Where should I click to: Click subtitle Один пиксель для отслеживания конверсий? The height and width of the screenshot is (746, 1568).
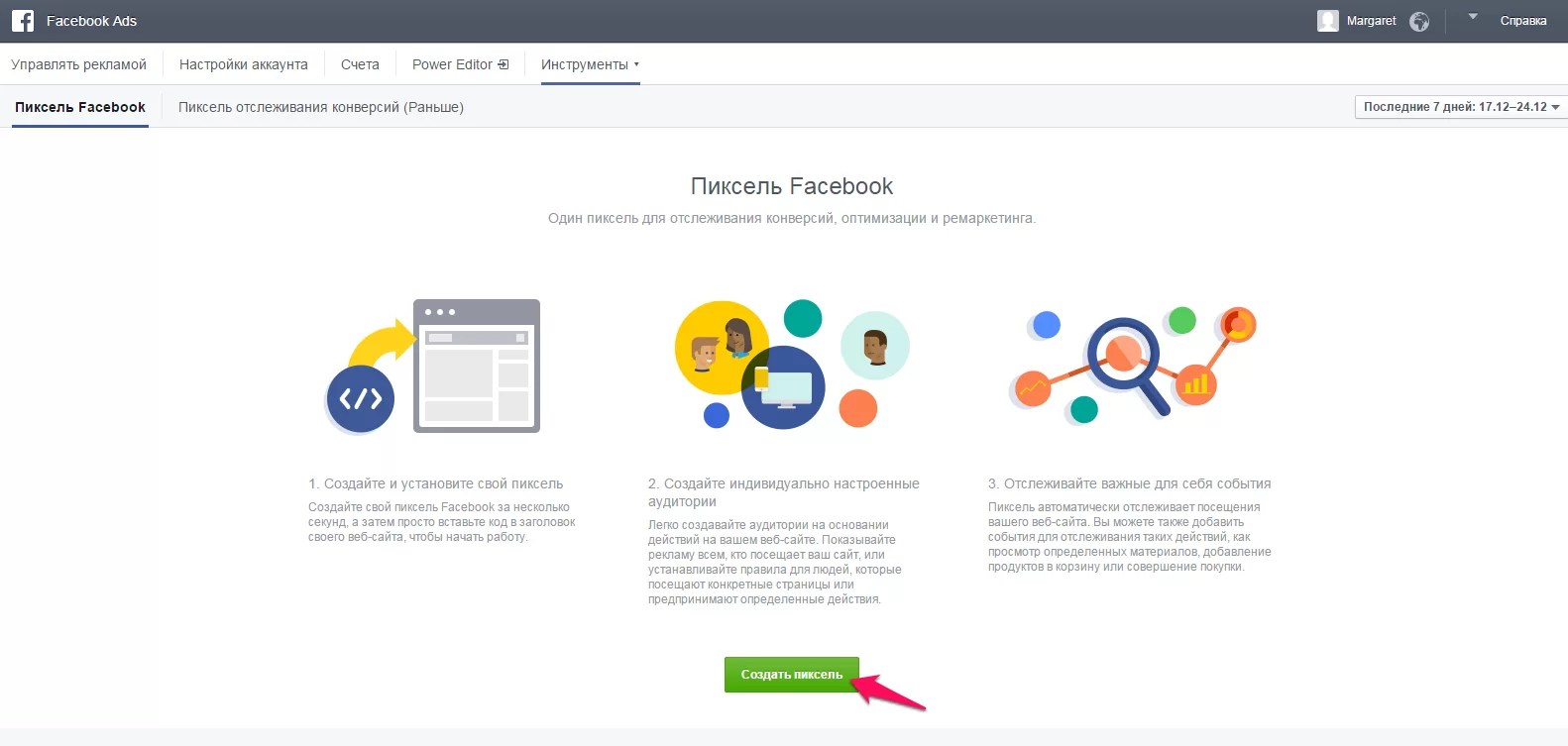[x=792, y=218]
